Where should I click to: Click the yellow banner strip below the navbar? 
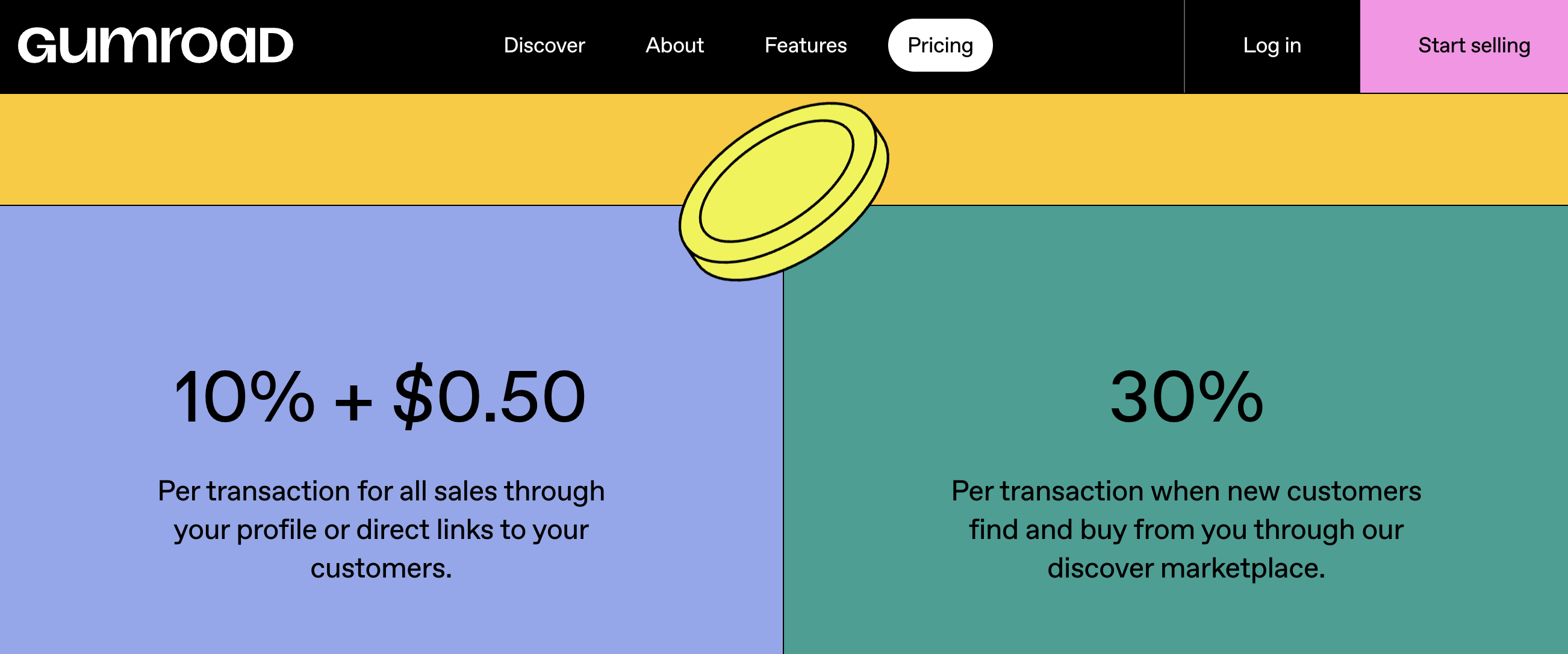pyautogui.click(x=304, y=149)
